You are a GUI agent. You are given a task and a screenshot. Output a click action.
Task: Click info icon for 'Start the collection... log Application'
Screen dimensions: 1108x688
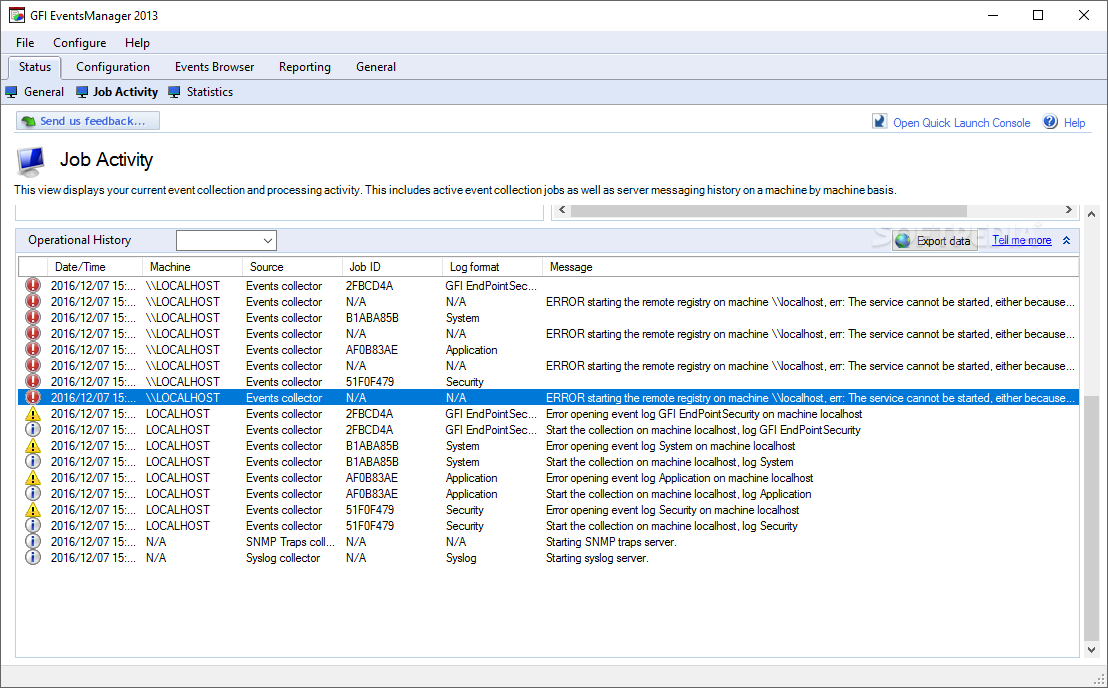(x=33, y=494)
